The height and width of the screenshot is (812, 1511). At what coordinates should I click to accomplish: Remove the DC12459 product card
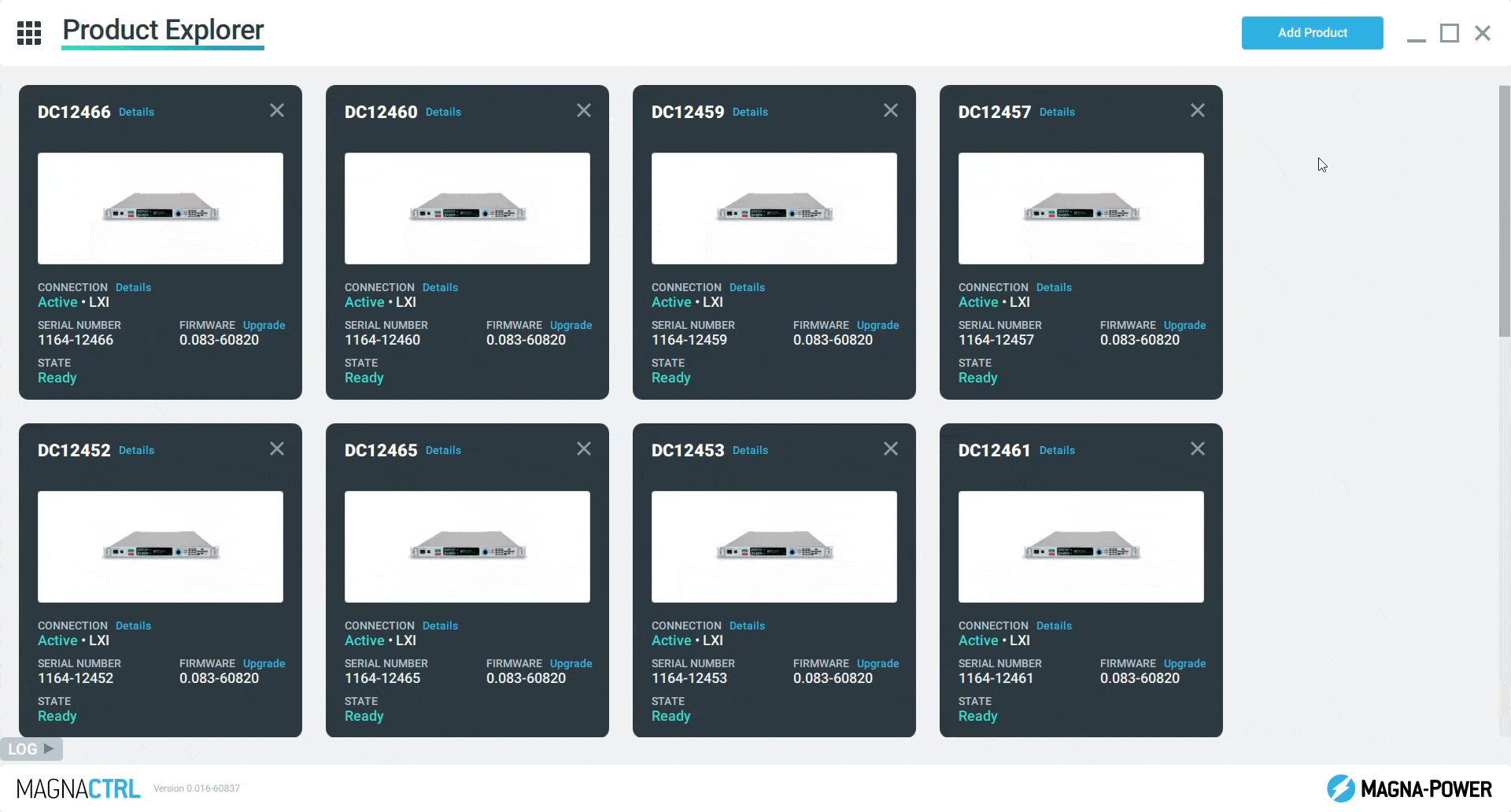891,110
